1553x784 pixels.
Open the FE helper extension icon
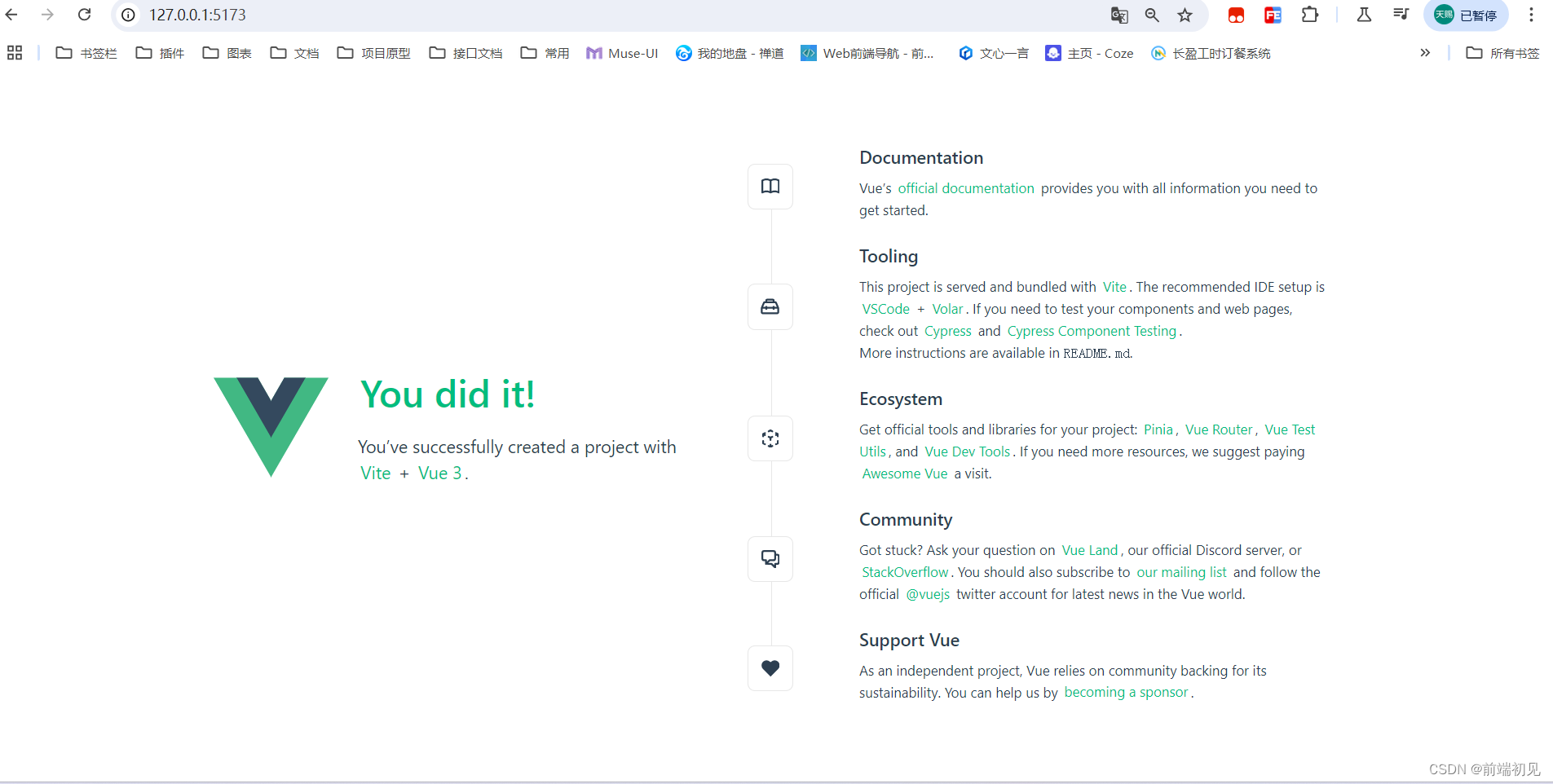[1273, 15]
